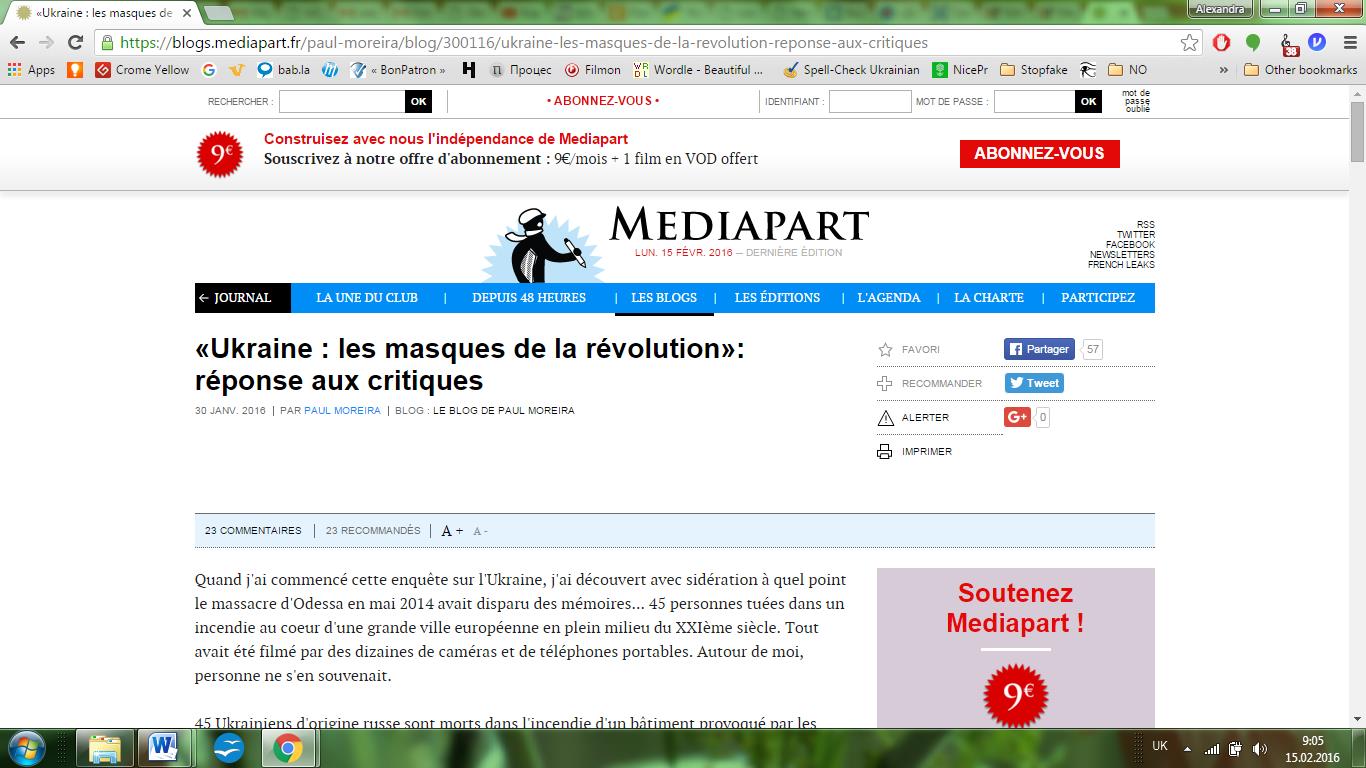Open Filmon bookmark
The image size is (1366, 768).
pos(593,70)
